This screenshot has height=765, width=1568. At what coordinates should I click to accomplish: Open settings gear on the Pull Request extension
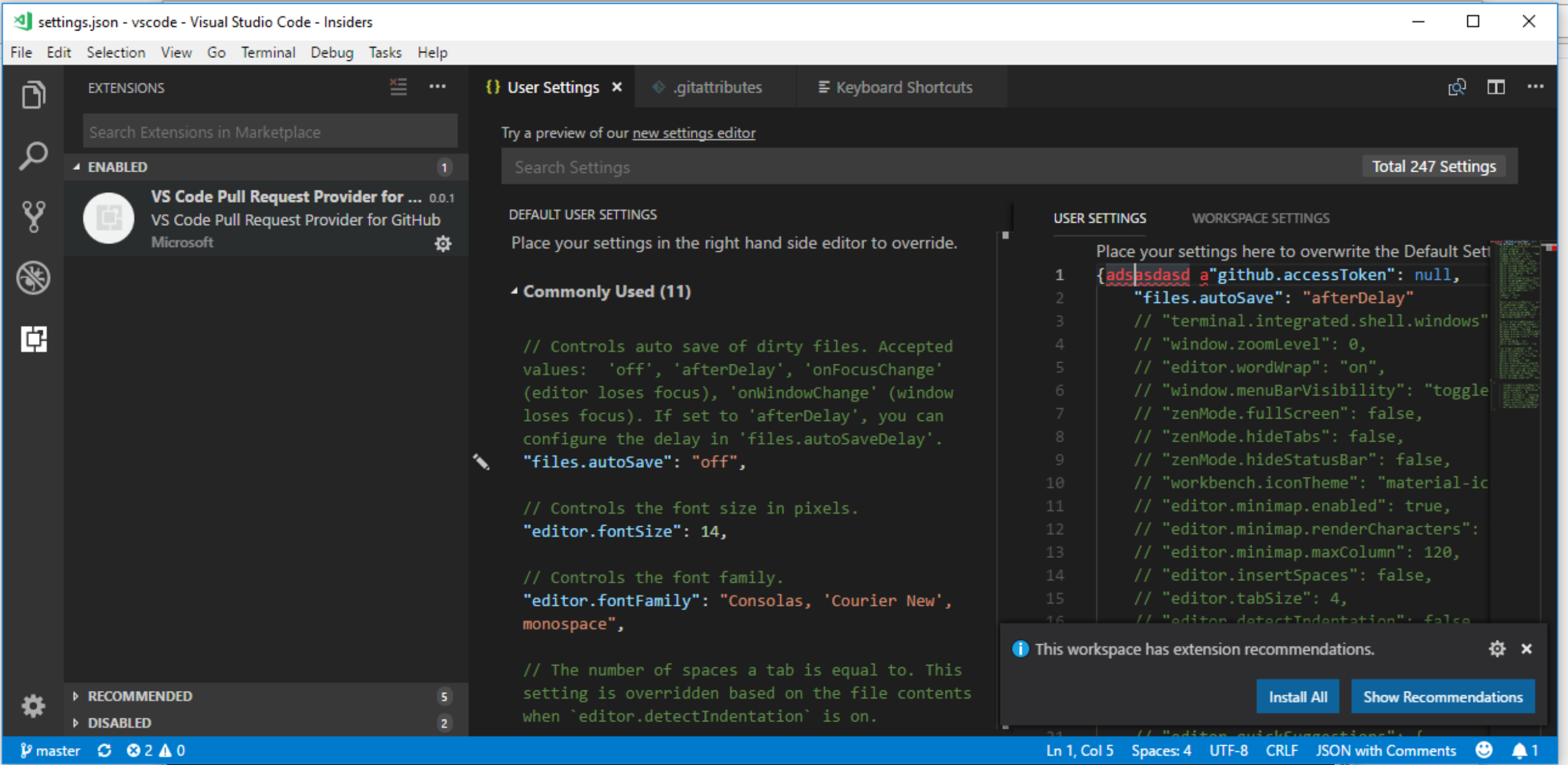point(443,243)
